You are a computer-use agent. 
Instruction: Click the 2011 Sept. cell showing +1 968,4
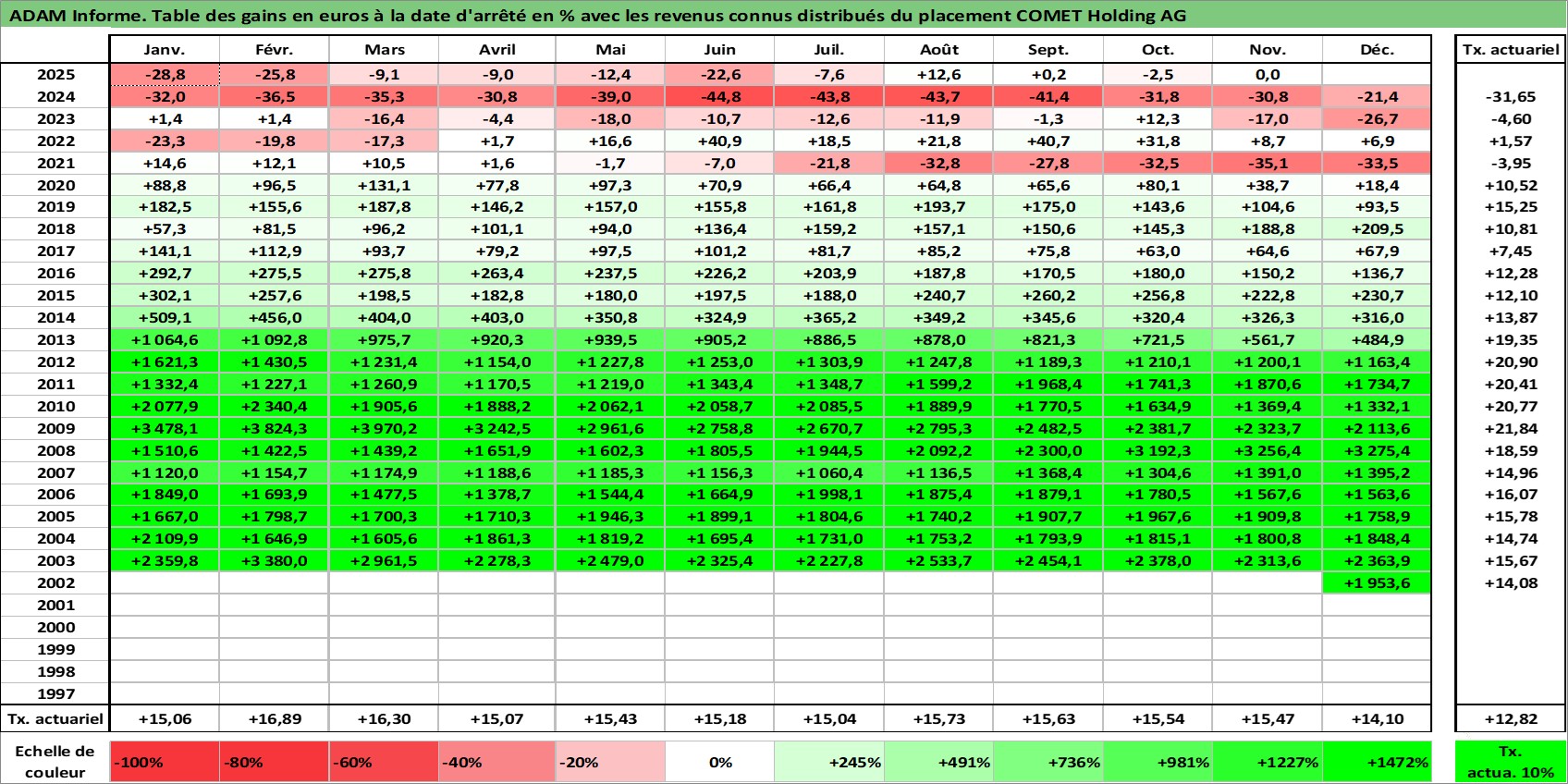pos(1048,384)
